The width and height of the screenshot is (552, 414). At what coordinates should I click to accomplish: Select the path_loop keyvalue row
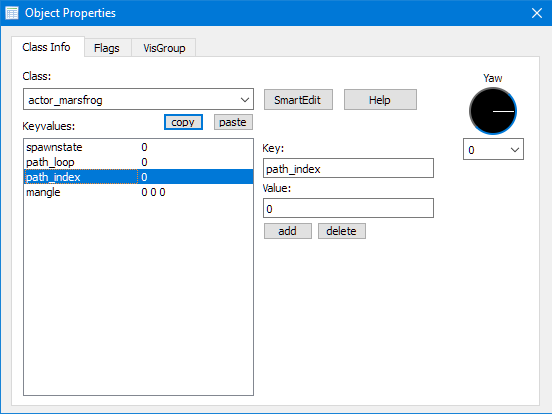[139, 162]
